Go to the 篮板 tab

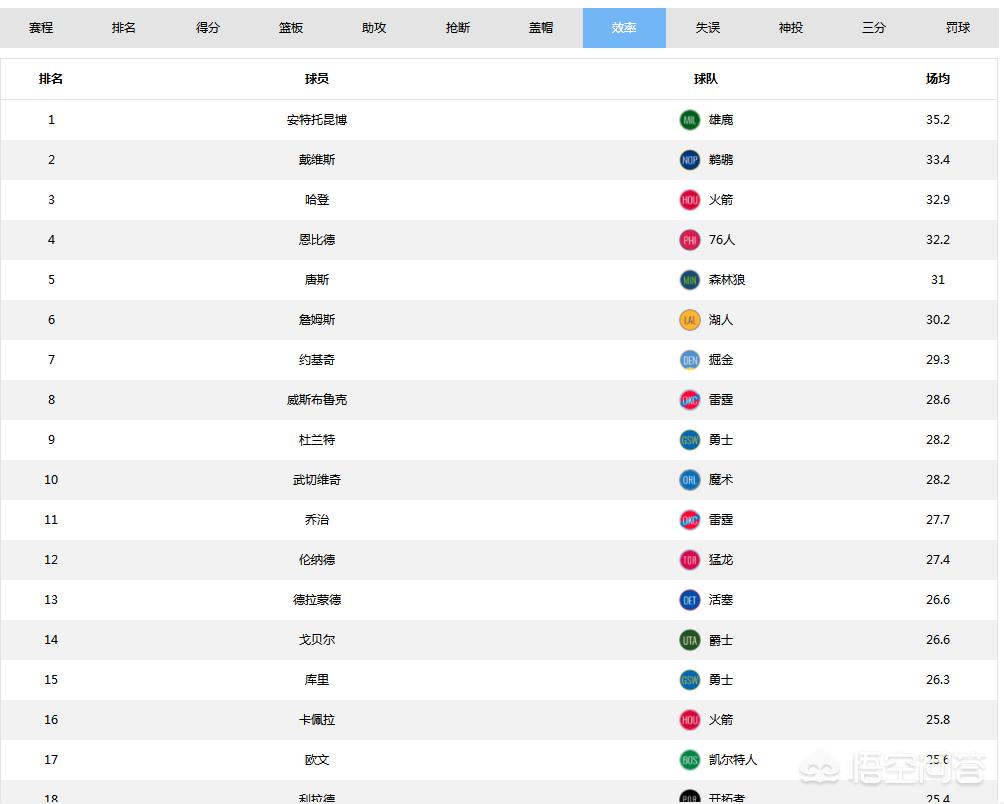pyautogui.click(x=291, y=28)
